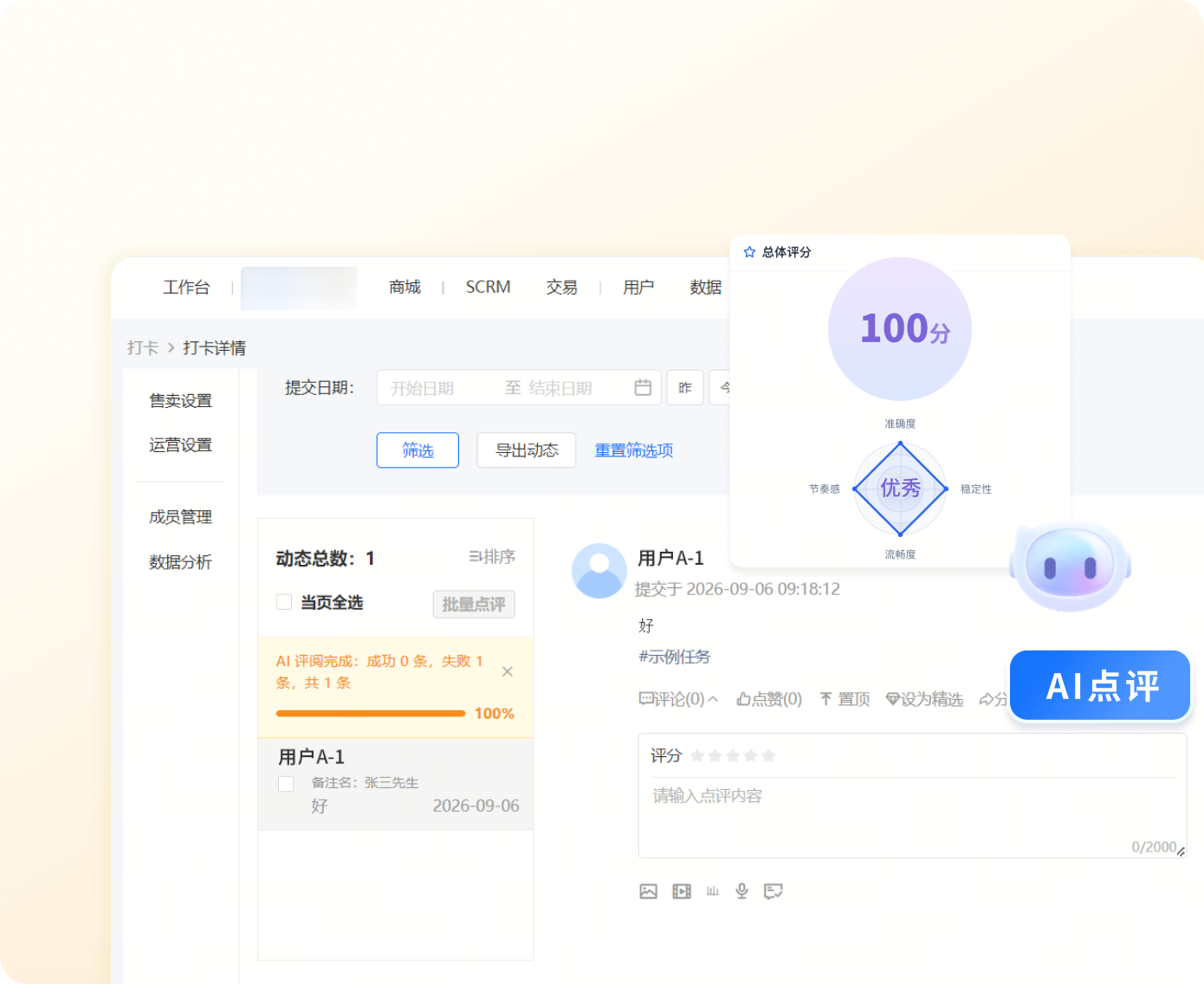Close the AI 评阅完成 notification

point(508,671)
